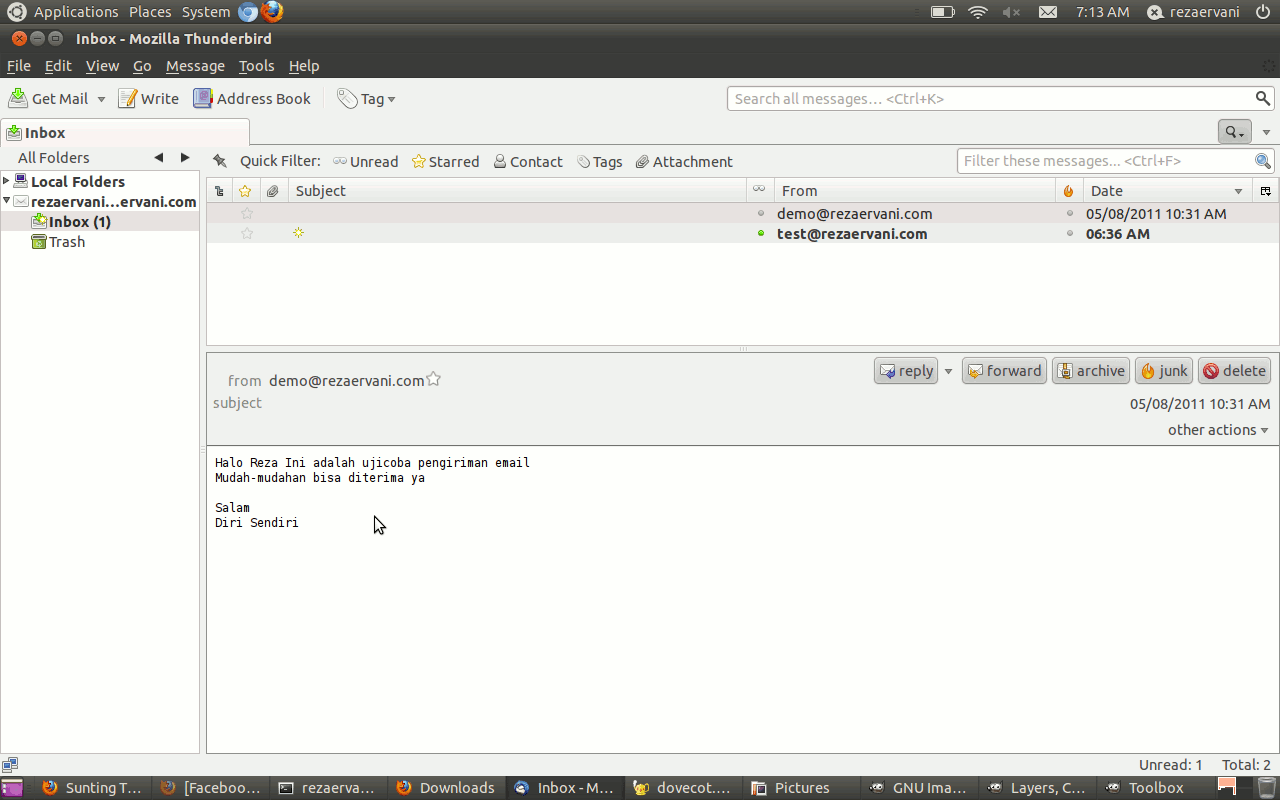Open the Tag dropdown in the toolbar
The image size is (1280, 800).
(367, 99)
